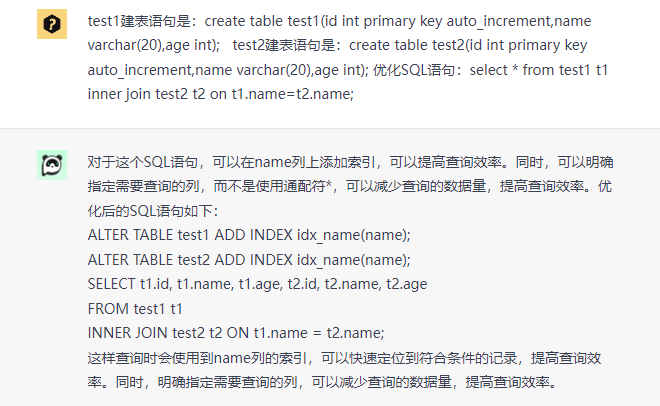Image resolution: width=660 pixels, height=406 pixels.
Task: Click the uppercase INNER JOIN test2 t2 ON line
Action: pyautogui.click(x=236, y=333)
